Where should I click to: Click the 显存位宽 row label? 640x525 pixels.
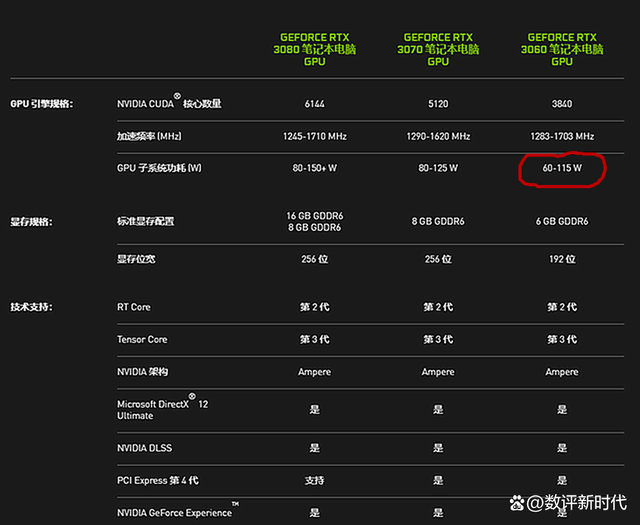point(138,259)
